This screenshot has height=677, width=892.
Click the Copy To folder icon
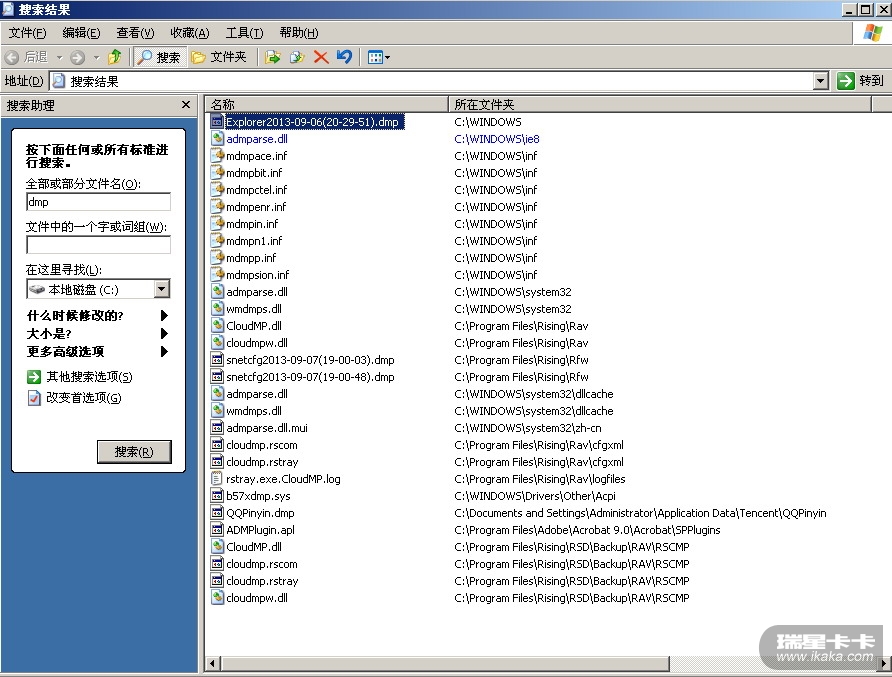click(x=296, y=57)
